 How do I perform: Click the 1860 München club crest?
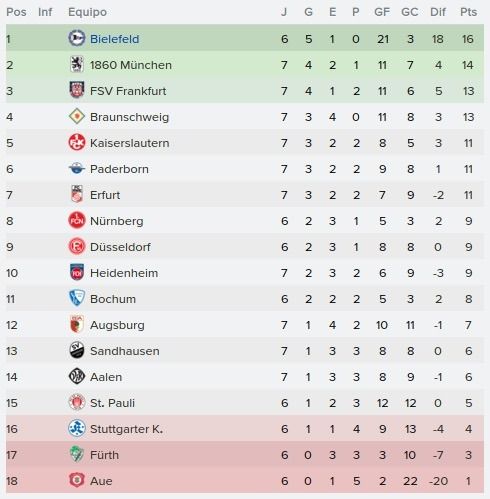coord(77,64)
